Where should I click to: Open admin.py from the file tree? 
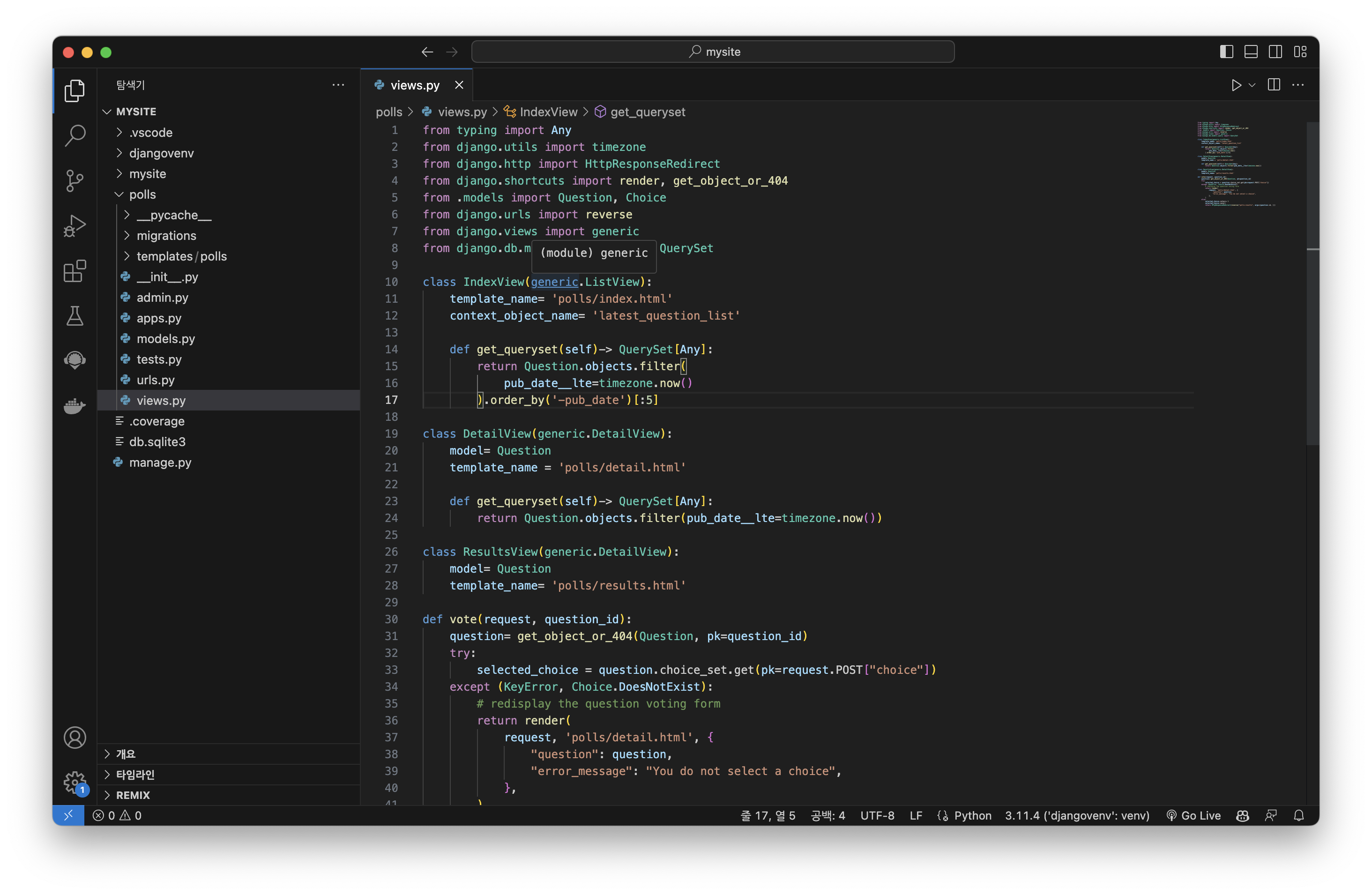tap(228, 298)
